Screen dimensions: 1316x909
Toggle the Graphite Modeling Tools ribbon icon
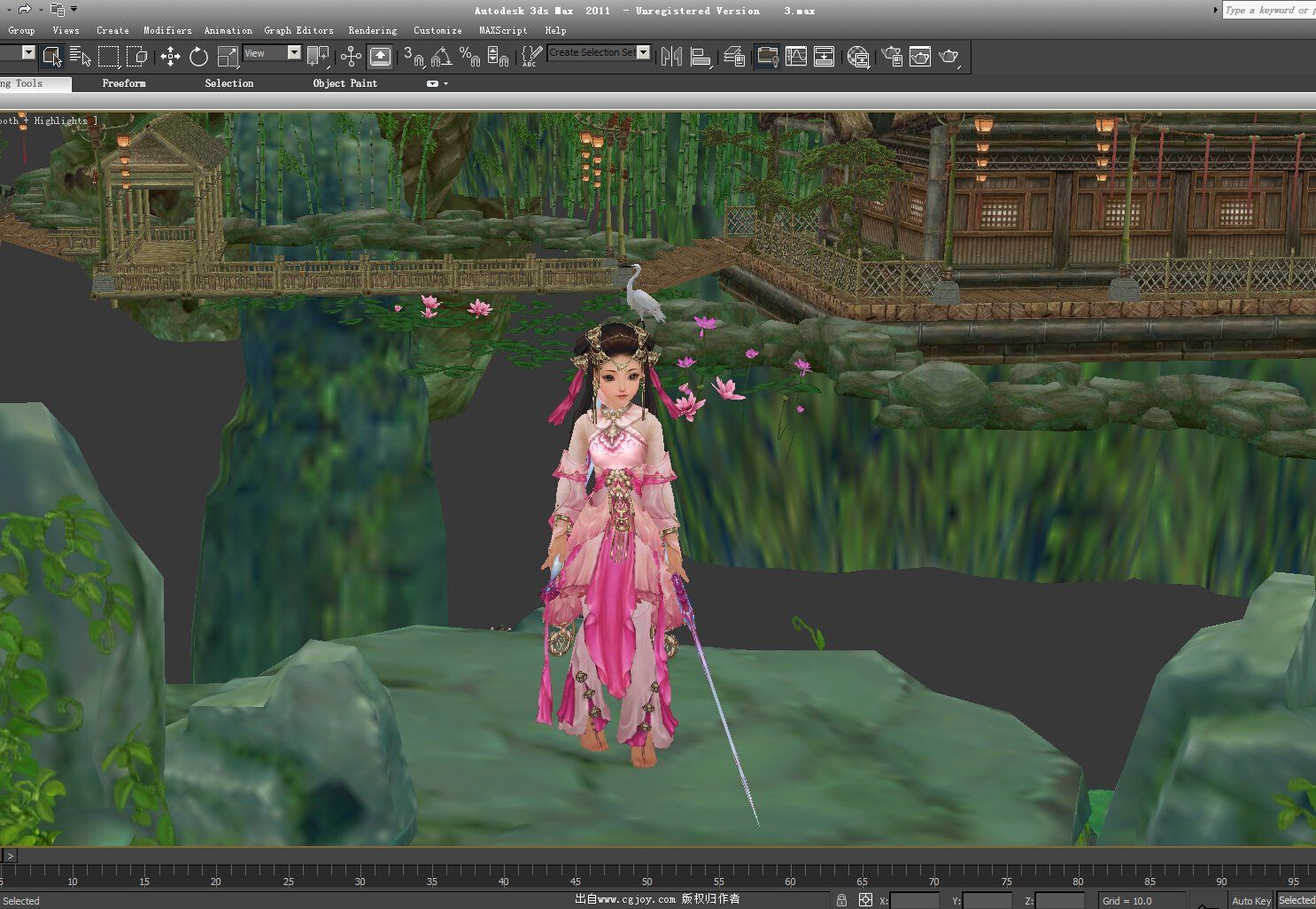pyautogui.click(x=767, y=57)
